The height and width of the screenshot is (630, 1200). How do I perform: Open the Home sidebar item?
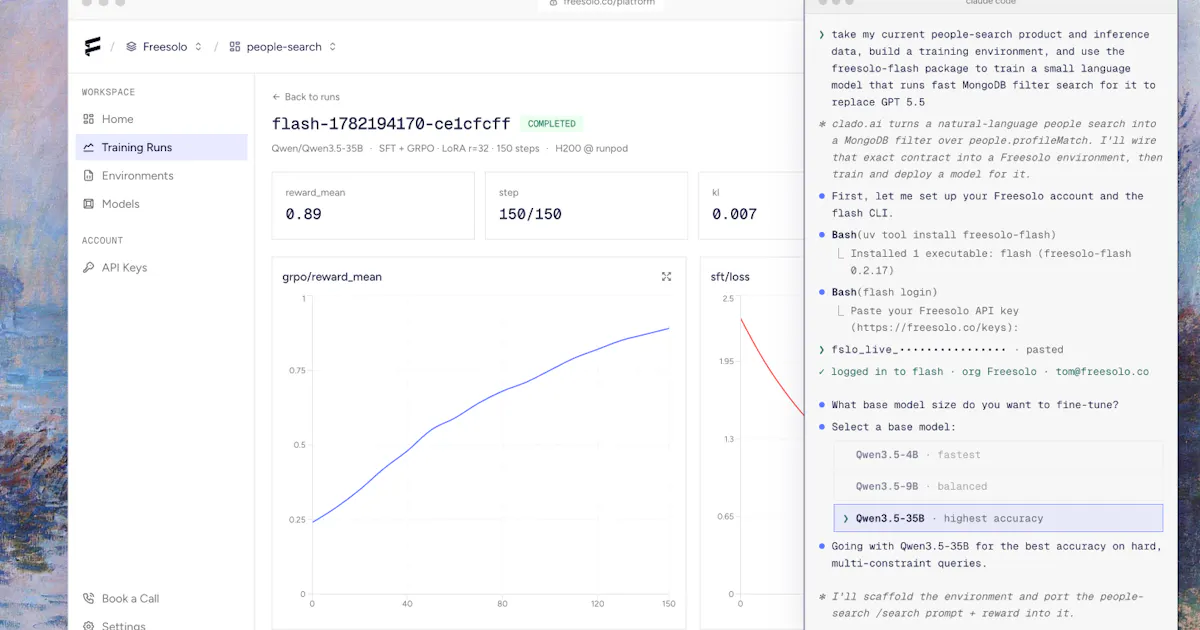tap(161, 119)
